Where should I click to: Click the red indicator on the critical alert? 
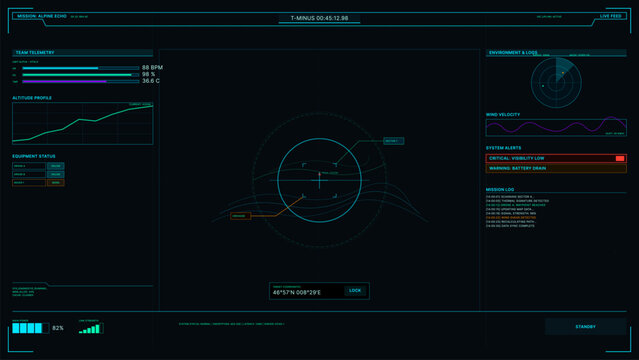click(620, 158)
